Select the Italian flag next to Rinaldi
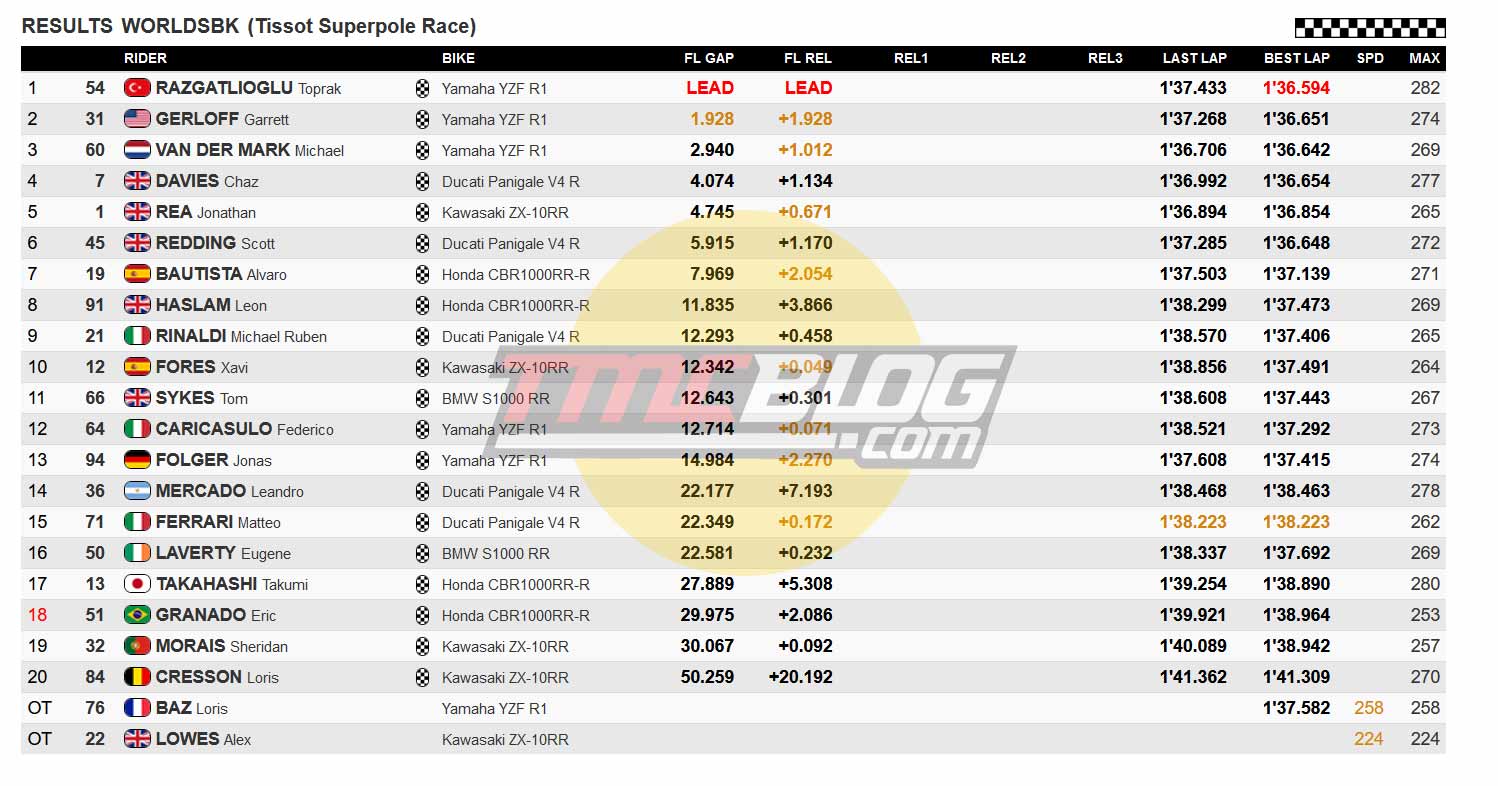The height and width of the screenshot is (786, 1498). click(x=137, y=336)
